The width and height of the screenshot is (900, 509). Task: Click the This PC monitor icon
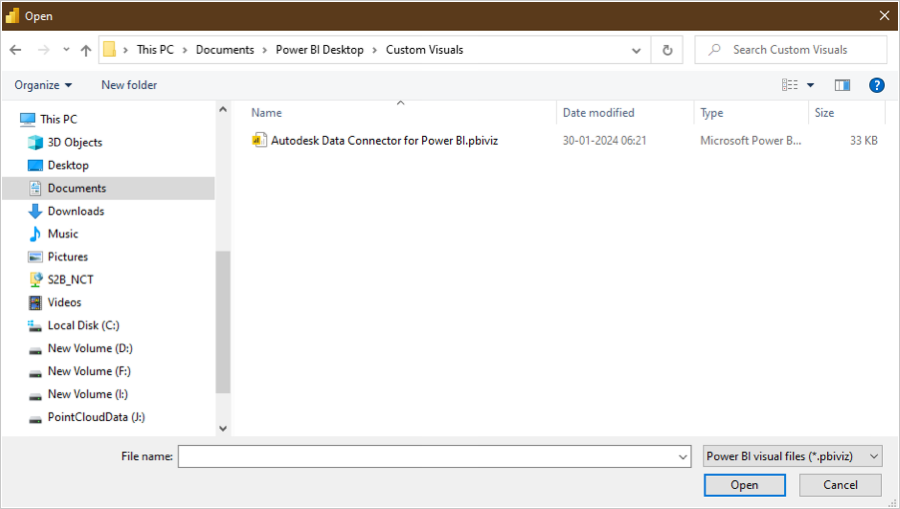pos(28,119)
